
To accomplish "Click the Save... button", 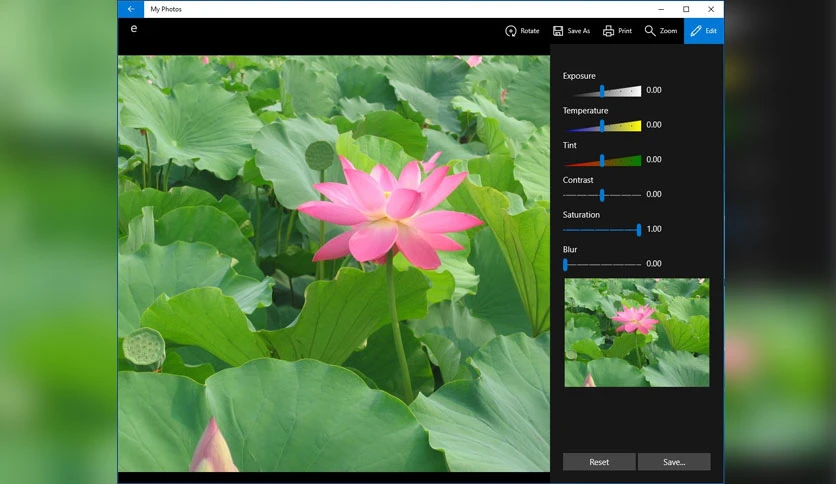I will tap(674, 462).
